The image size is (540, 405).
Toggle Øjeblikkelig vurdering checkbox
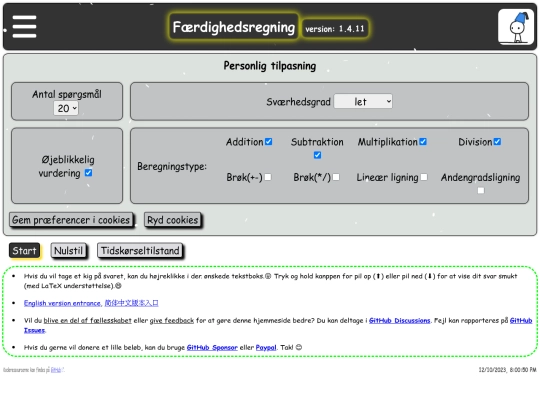coord(89,173)
